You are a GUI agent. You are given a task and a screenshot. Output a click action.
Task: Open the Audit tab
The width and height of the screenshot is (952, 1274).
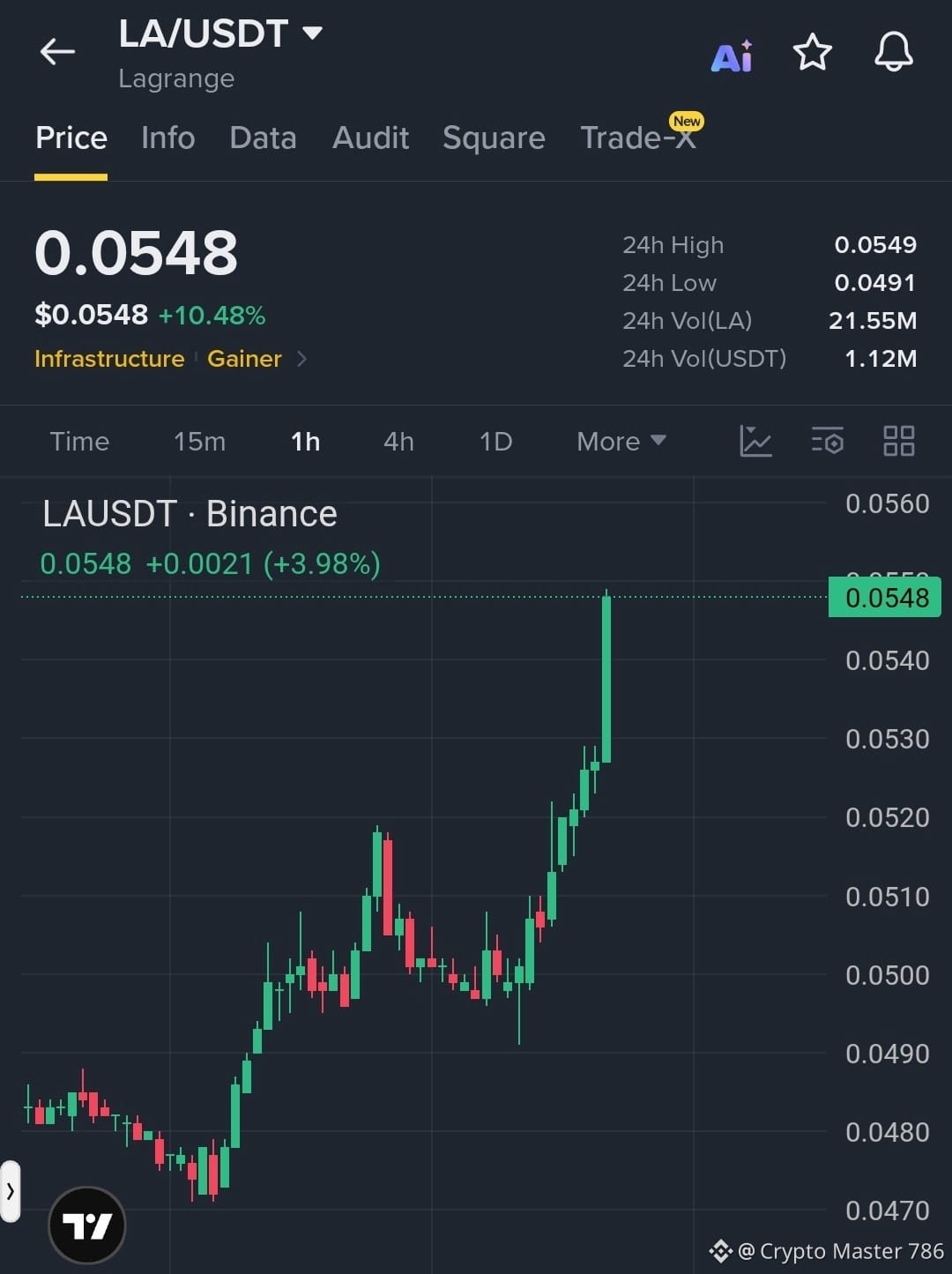point(370,138)
